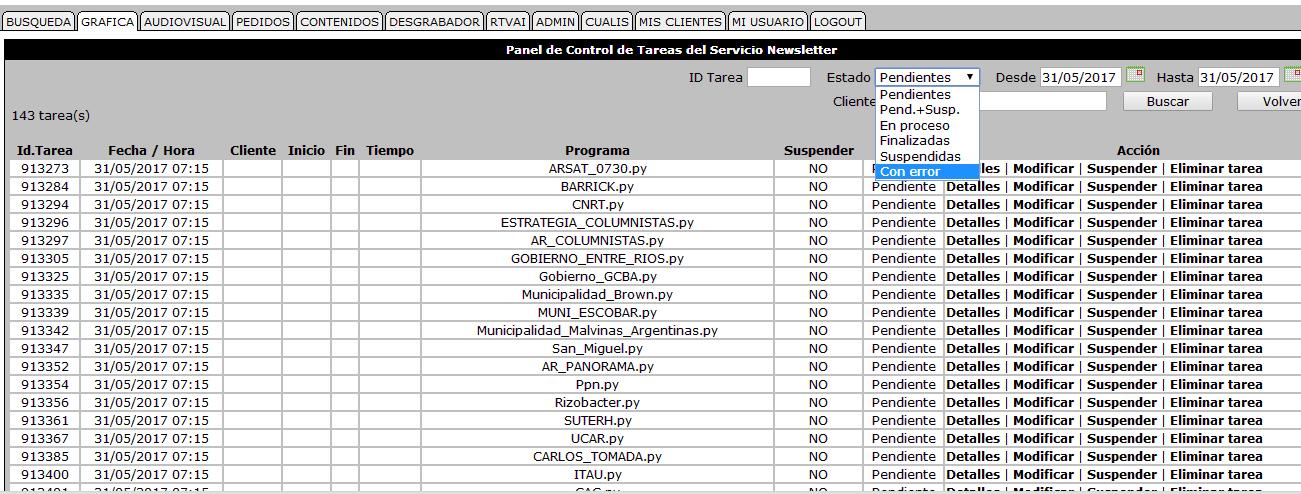Click the Desde date text field
Screen dimensions: 1301x494
[x=1079, y=77]
